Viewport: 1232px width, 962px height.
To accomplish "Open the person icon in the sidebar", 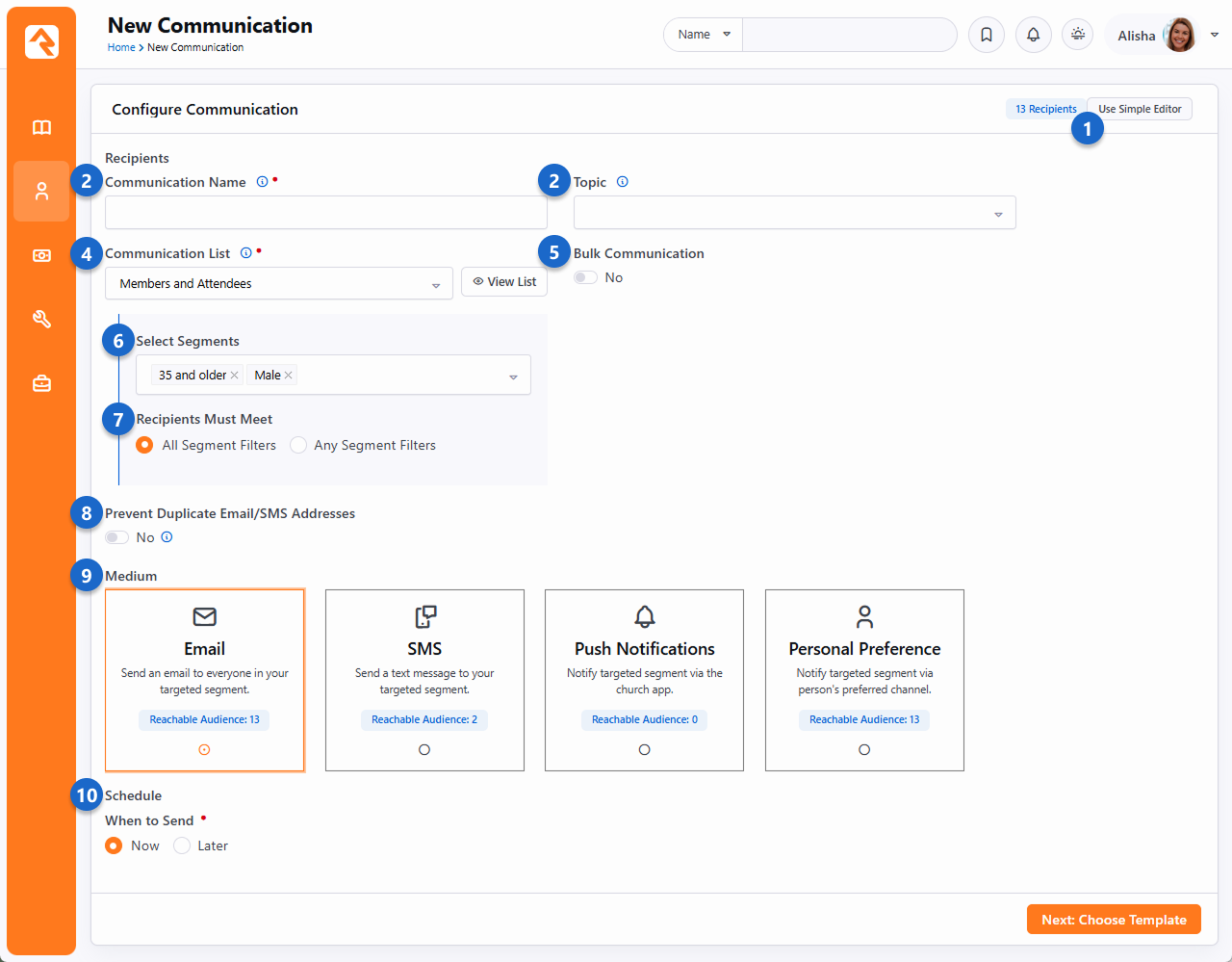I will click(41, 192).
